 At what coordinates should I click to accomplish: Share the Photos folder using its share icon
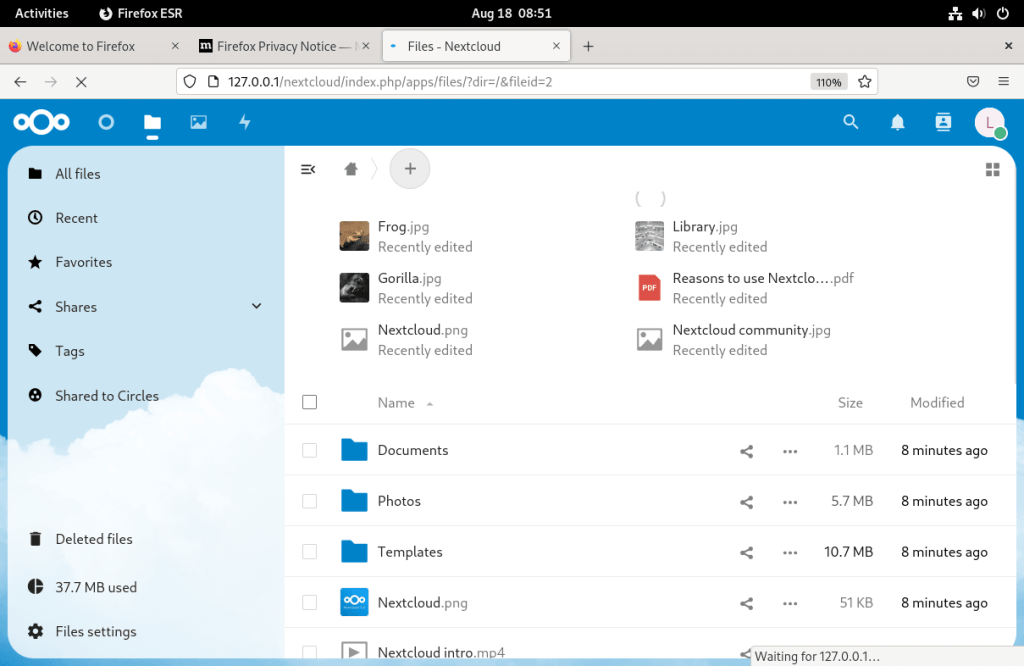pyautogui.click(x=746, y=501)
